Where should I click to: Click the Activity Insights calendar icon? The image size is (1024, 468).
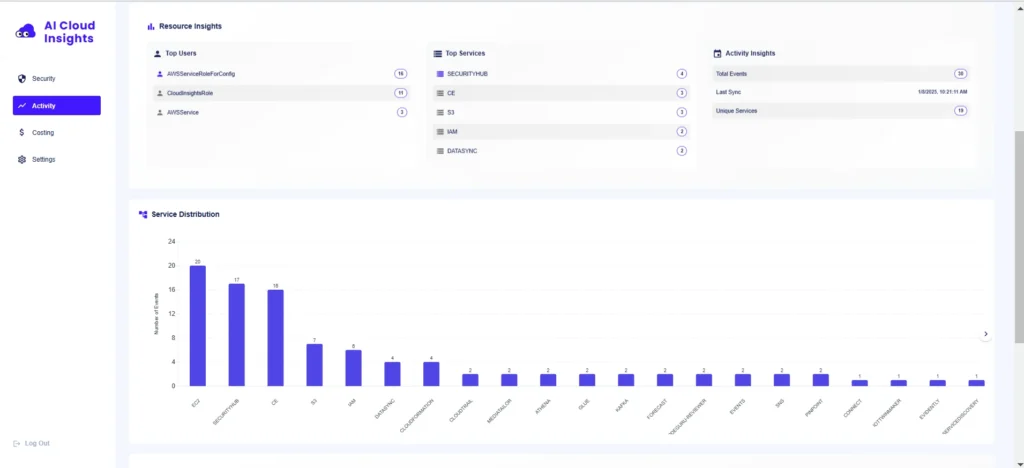(718, 54)
